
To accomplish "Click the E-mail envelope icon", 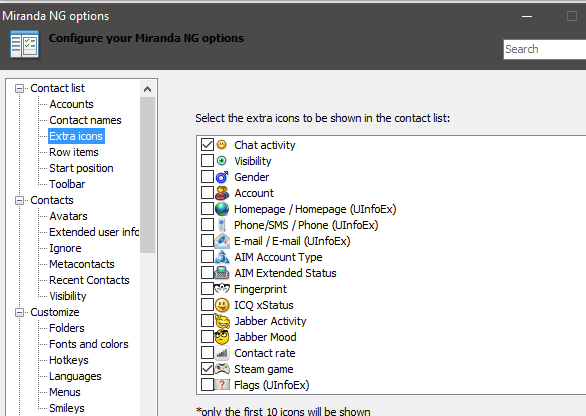I will [222, 241].
